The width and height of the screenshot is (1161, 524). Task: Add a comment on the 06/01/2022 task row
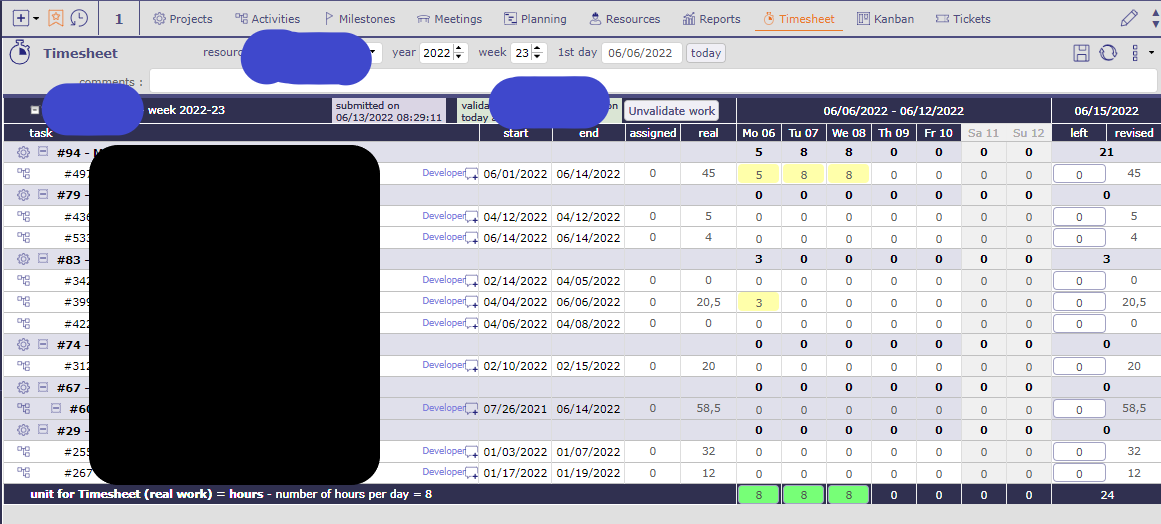coord(471,174)
